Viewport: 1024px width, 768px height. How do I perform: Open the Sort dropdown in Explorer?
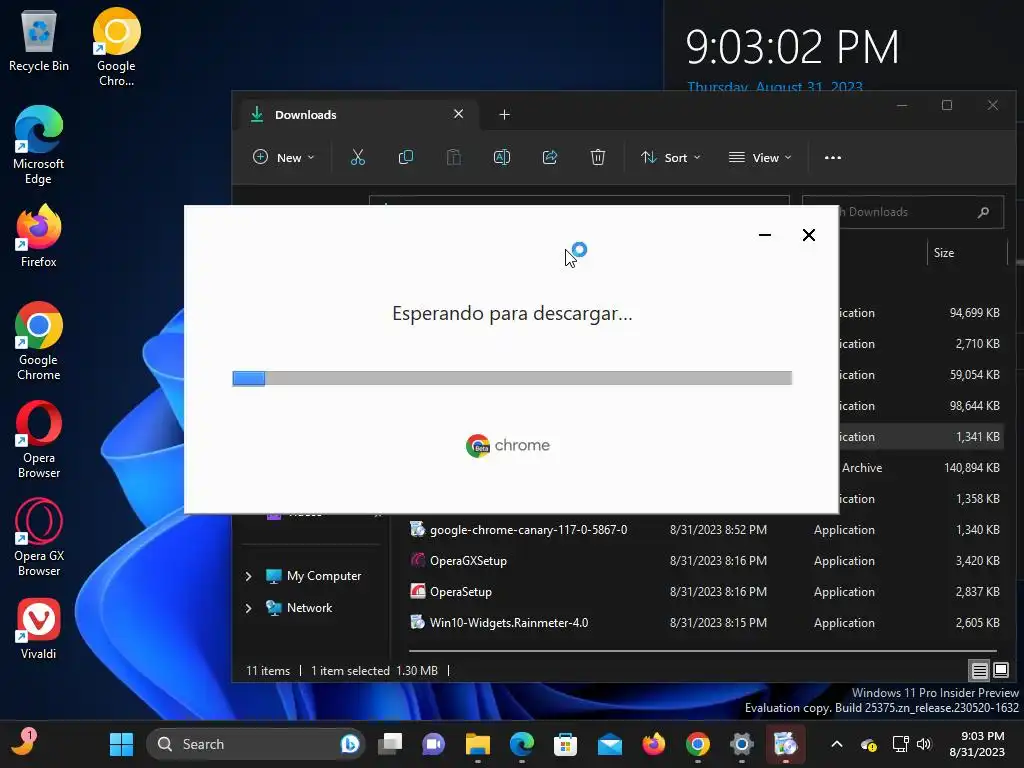670,157
